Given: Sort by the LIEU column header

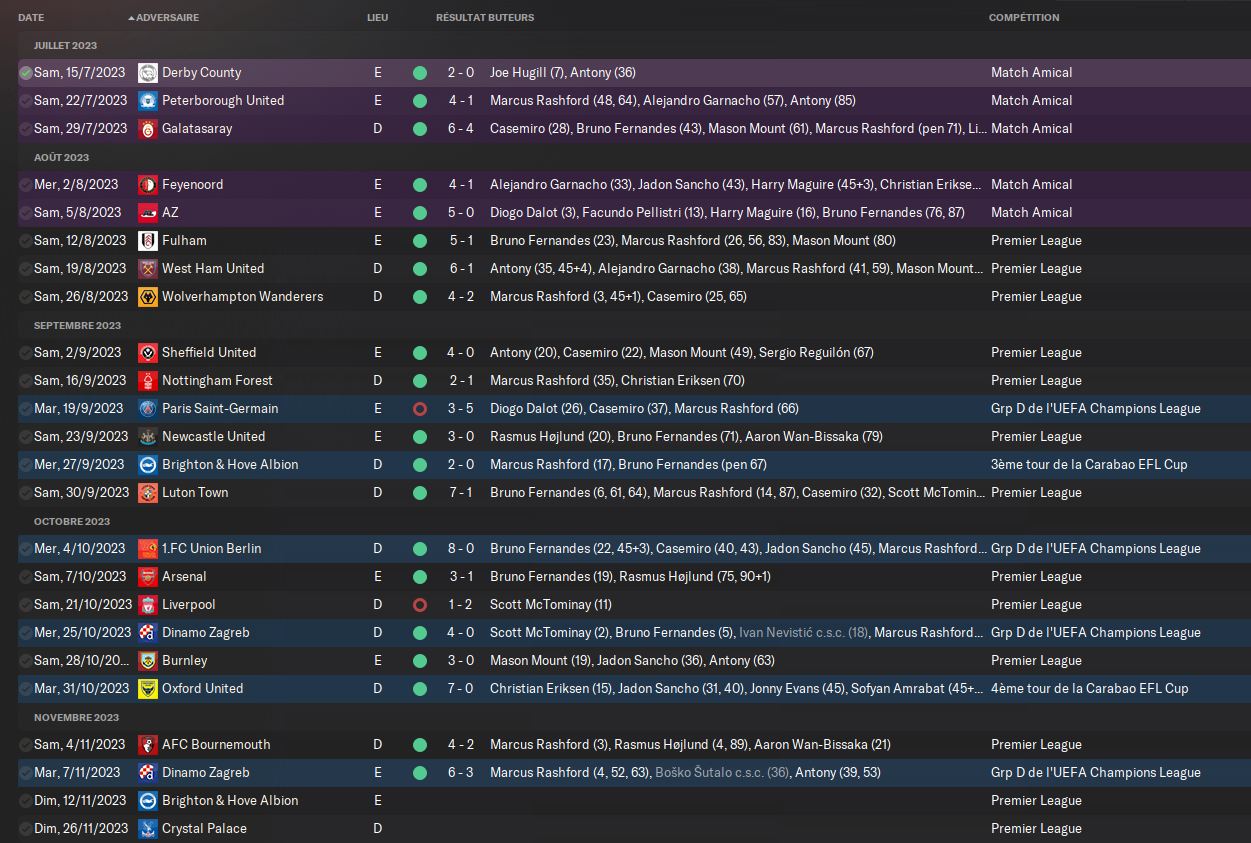Looking at the screenshot, I should point(378,18).
